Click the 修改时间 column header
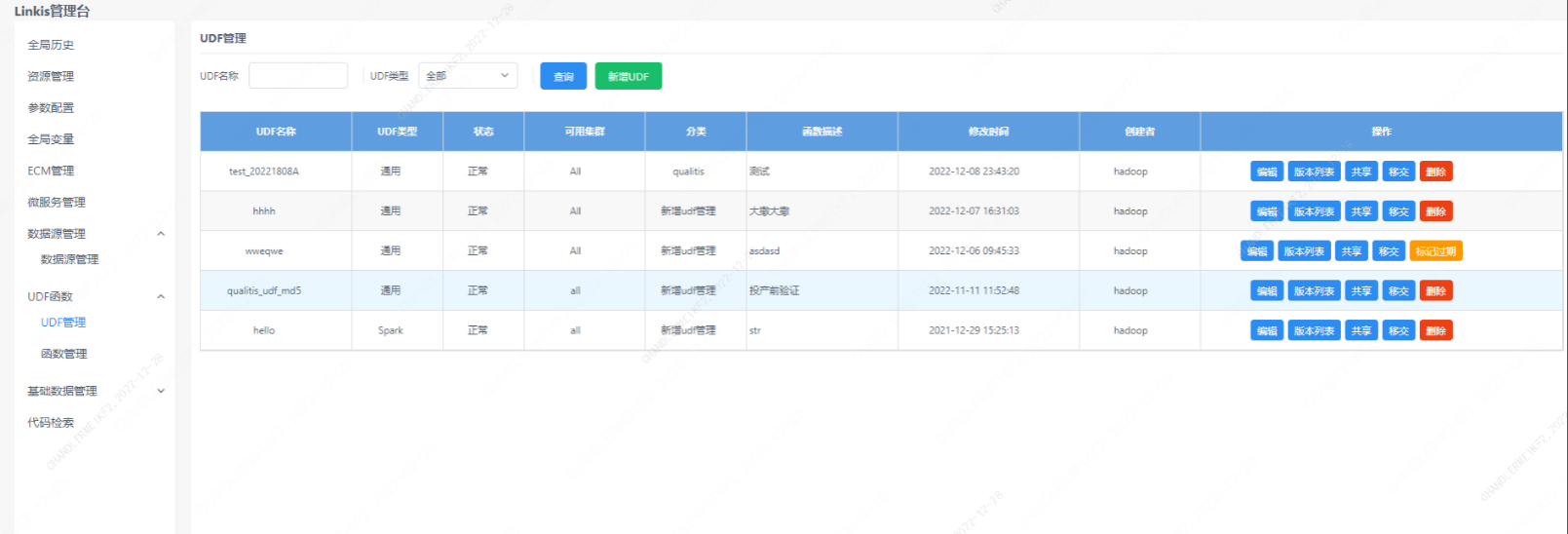Screen dimensions: 1568x534 (x=988, y=132)
